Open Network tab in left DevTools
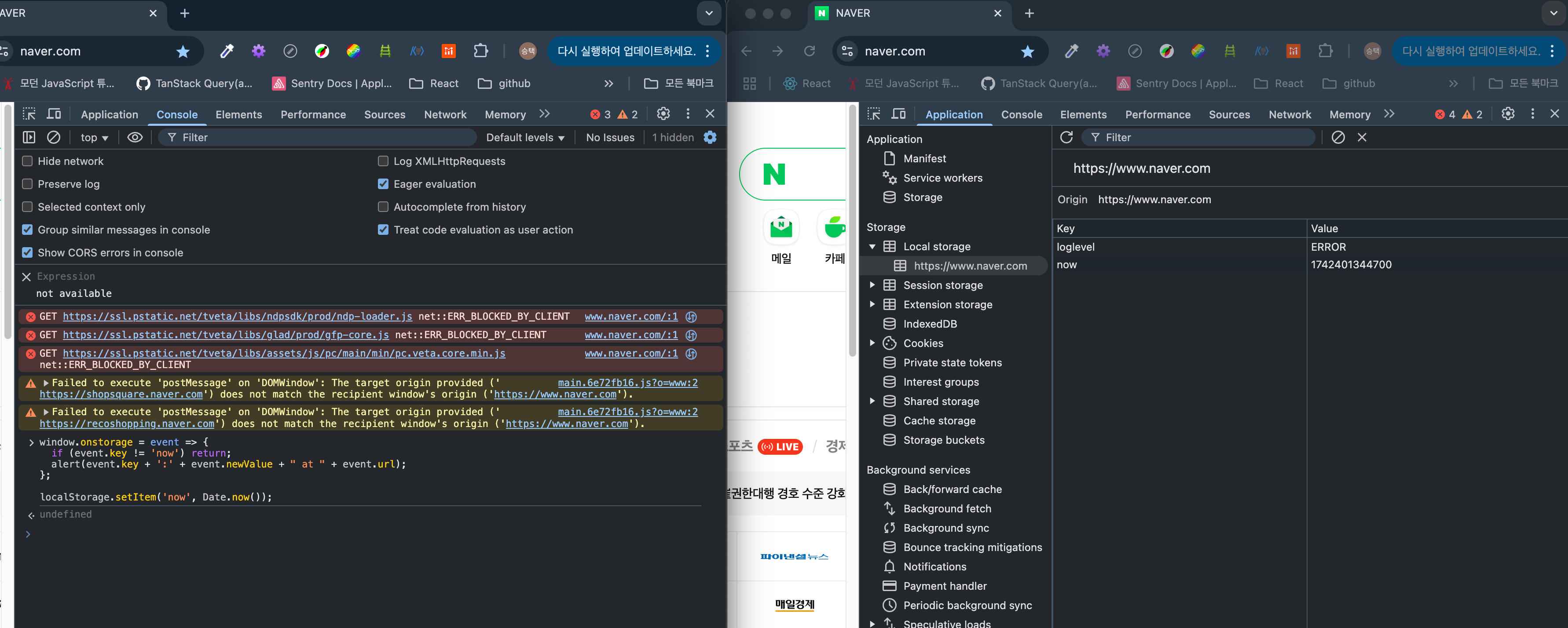Screen dimensions: 1568x628 coord(445,114)
